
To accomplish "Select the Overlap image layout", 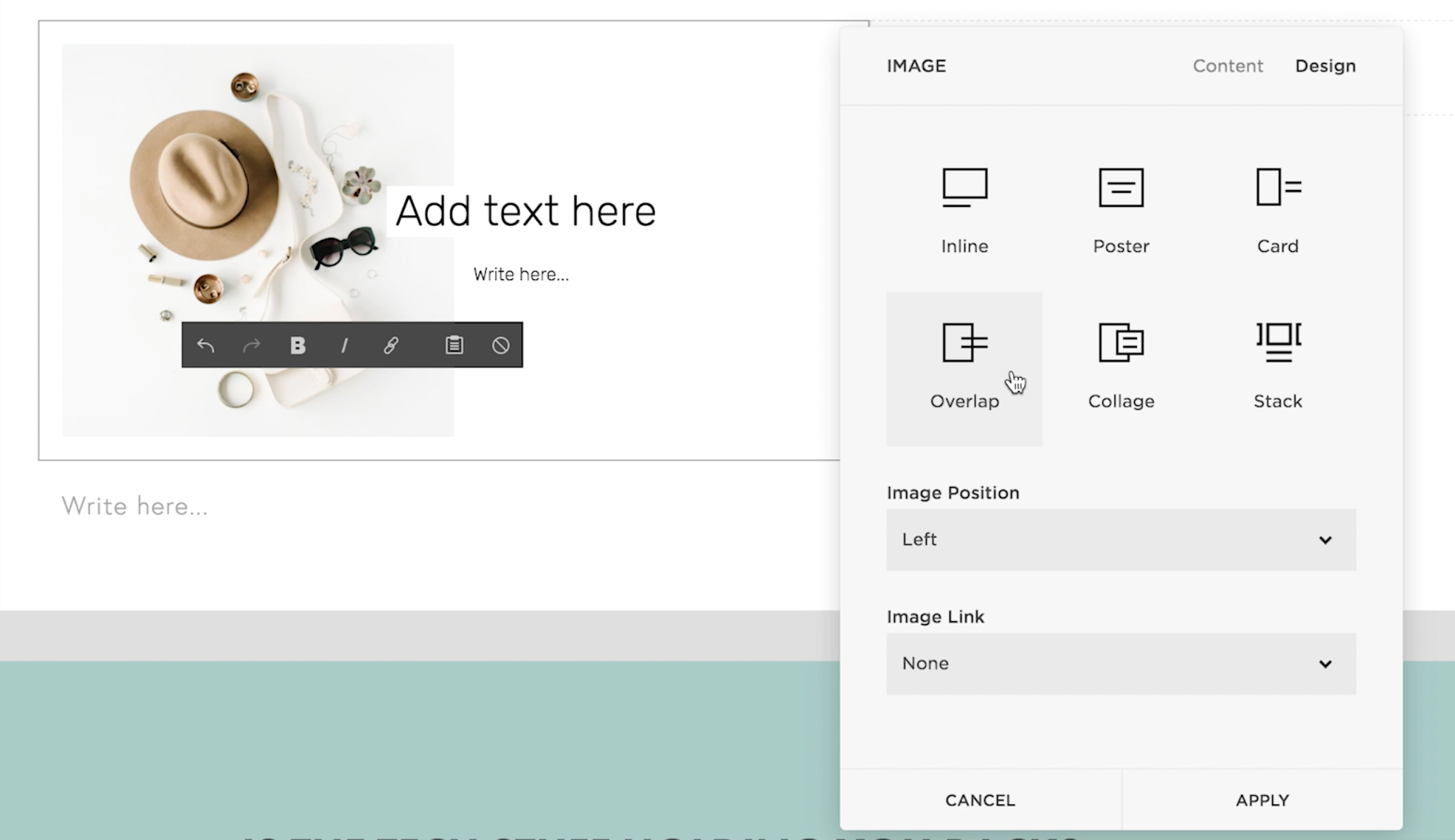I will 964,362.
